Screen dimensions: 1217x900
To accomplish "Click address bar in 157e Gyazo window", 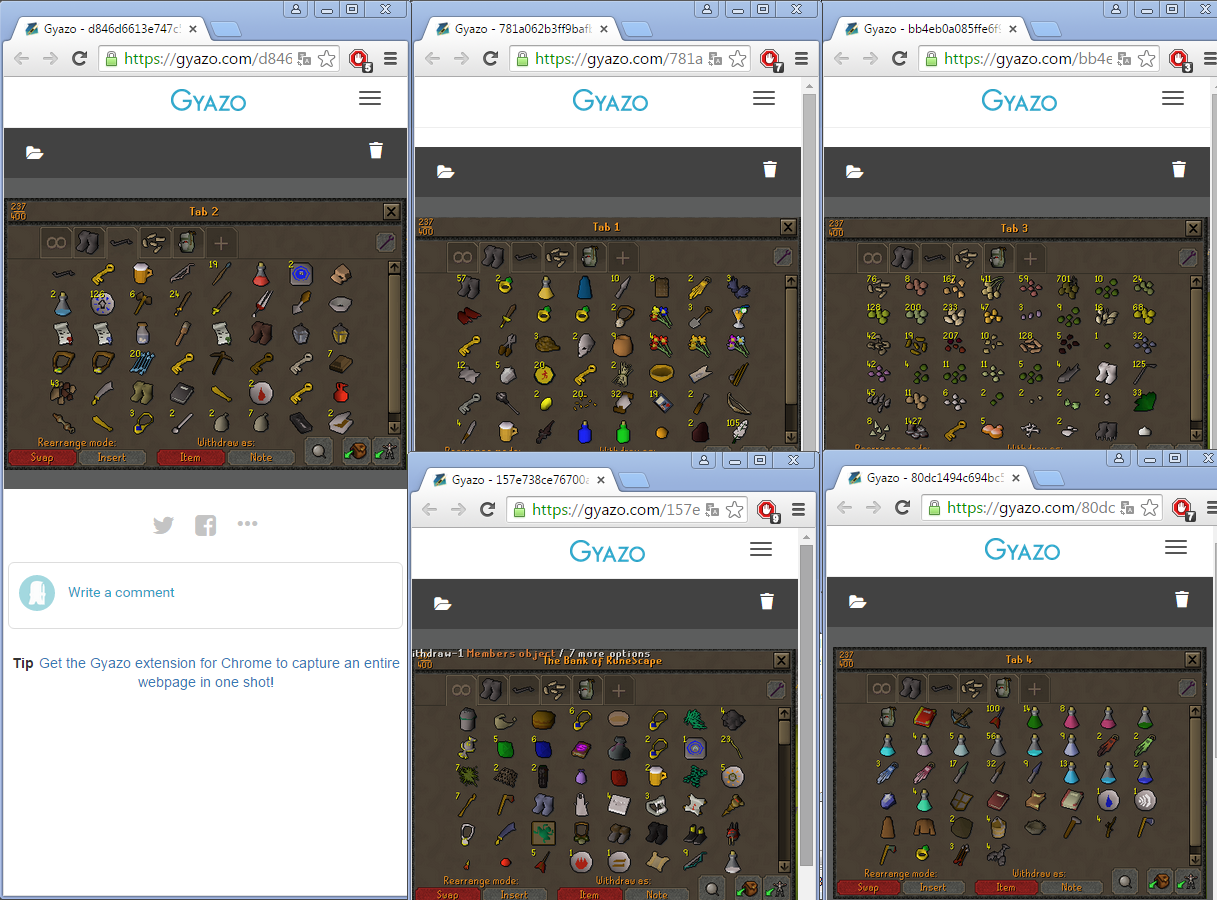I will [x=628, y=509].
